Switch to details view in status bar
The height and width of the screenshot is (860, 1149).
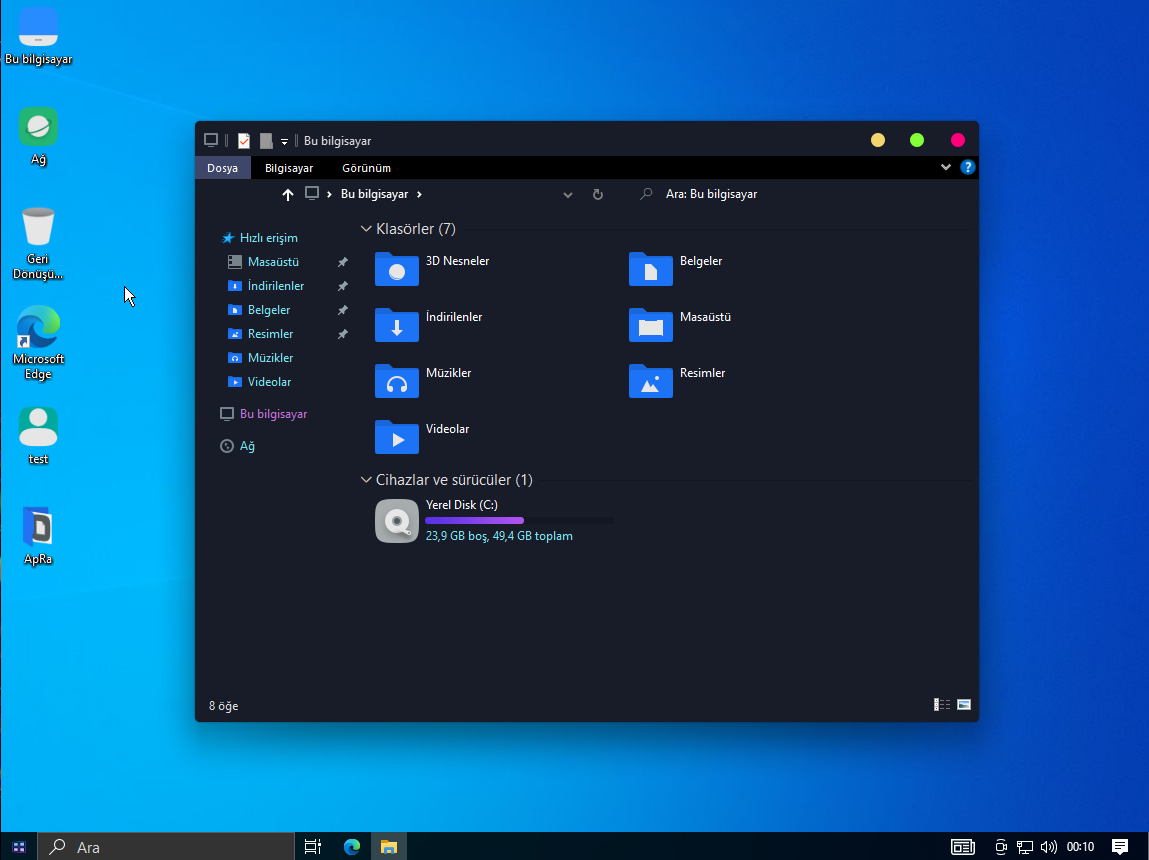[x=942, y=705]
